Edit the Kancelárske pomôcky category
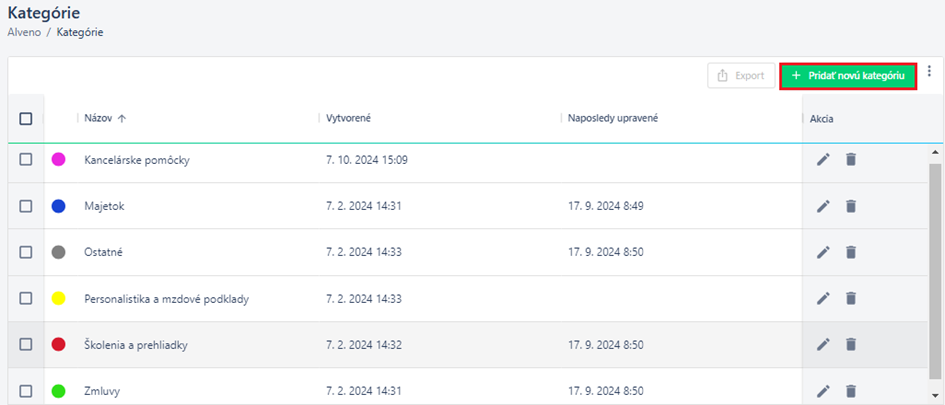945x405 pixels. coord(823,160)
